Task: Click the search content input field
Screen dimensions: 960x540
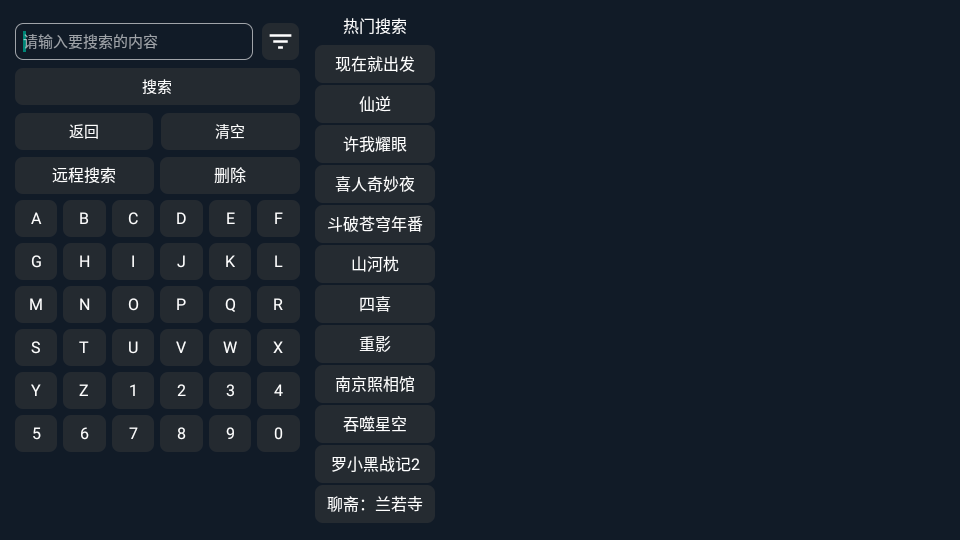Action: pyautogui.click(x=134, y=42)
